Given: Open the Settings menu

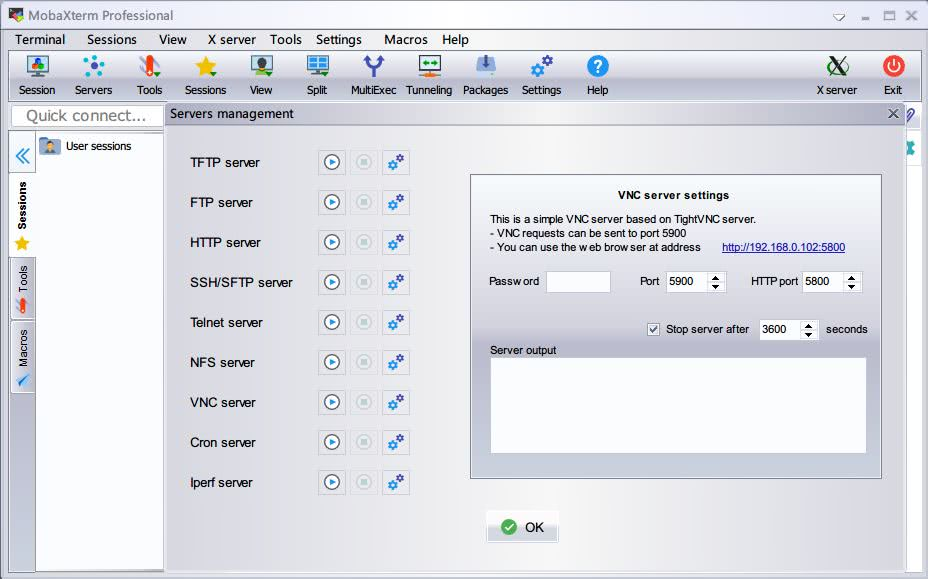Looking at the screenshot, I should pyautogui.click(x=339, y=40).
